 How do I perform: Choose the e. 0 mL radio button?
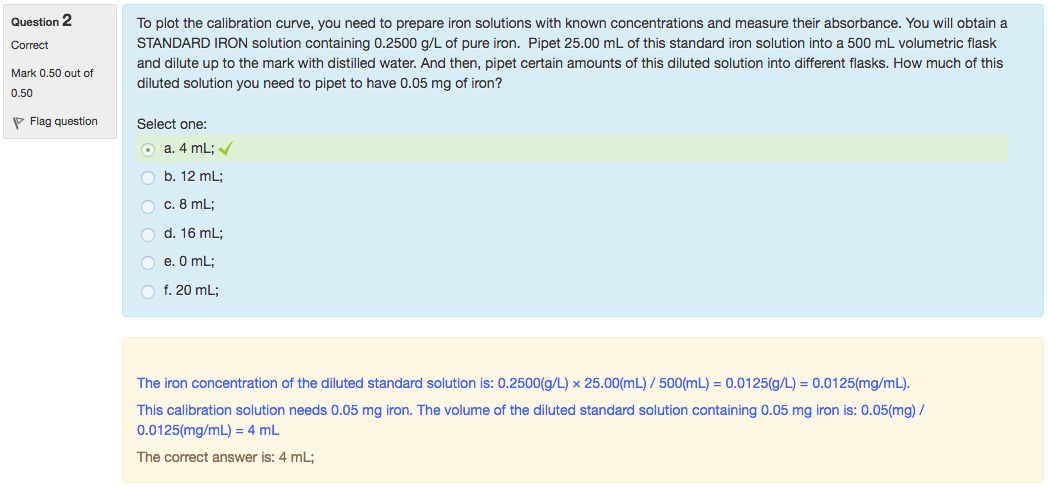coord(148,263)
